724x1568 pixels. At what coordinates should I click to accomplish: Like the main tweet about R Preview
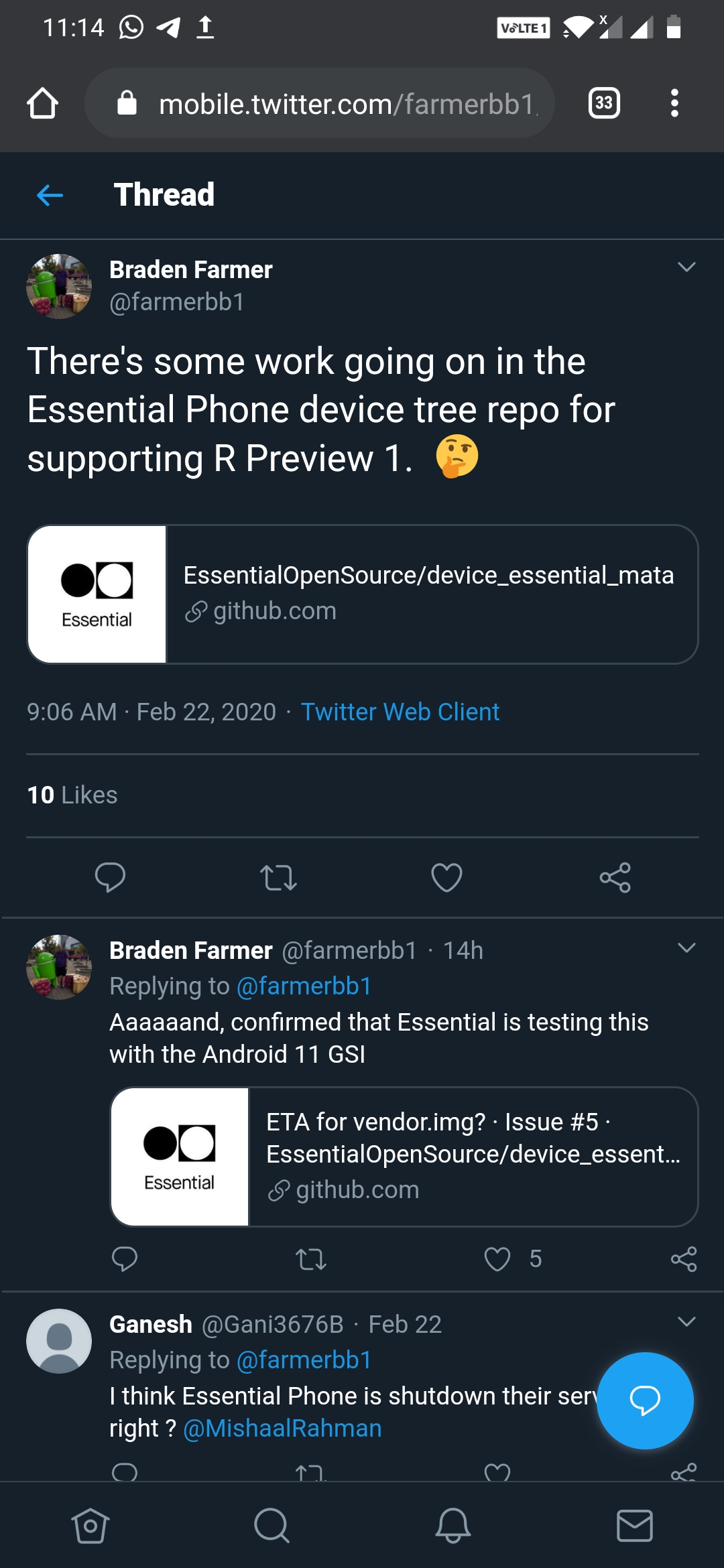[446, 877]
